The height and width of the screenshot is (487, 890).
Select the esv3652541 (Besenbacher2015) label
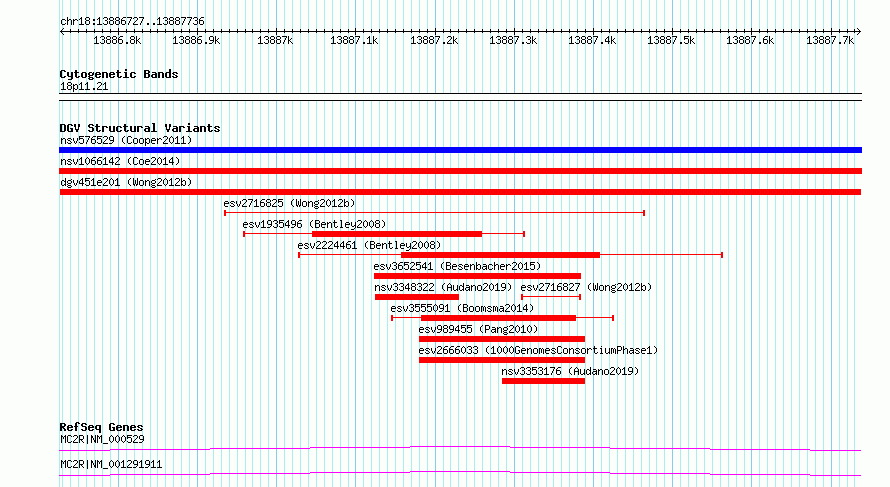pos(457,266)
